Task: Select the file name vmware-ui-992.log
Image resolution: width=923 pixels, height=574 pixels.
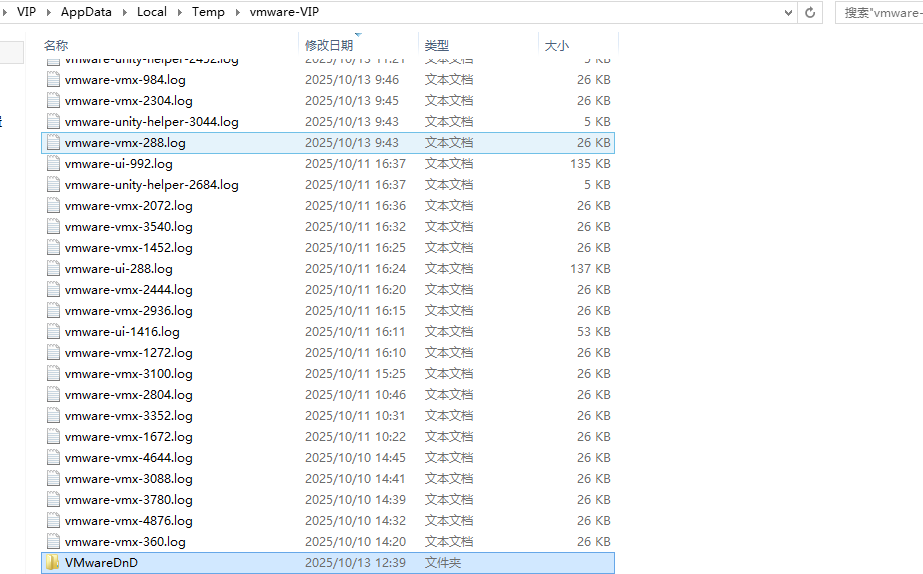Action: 118,164
